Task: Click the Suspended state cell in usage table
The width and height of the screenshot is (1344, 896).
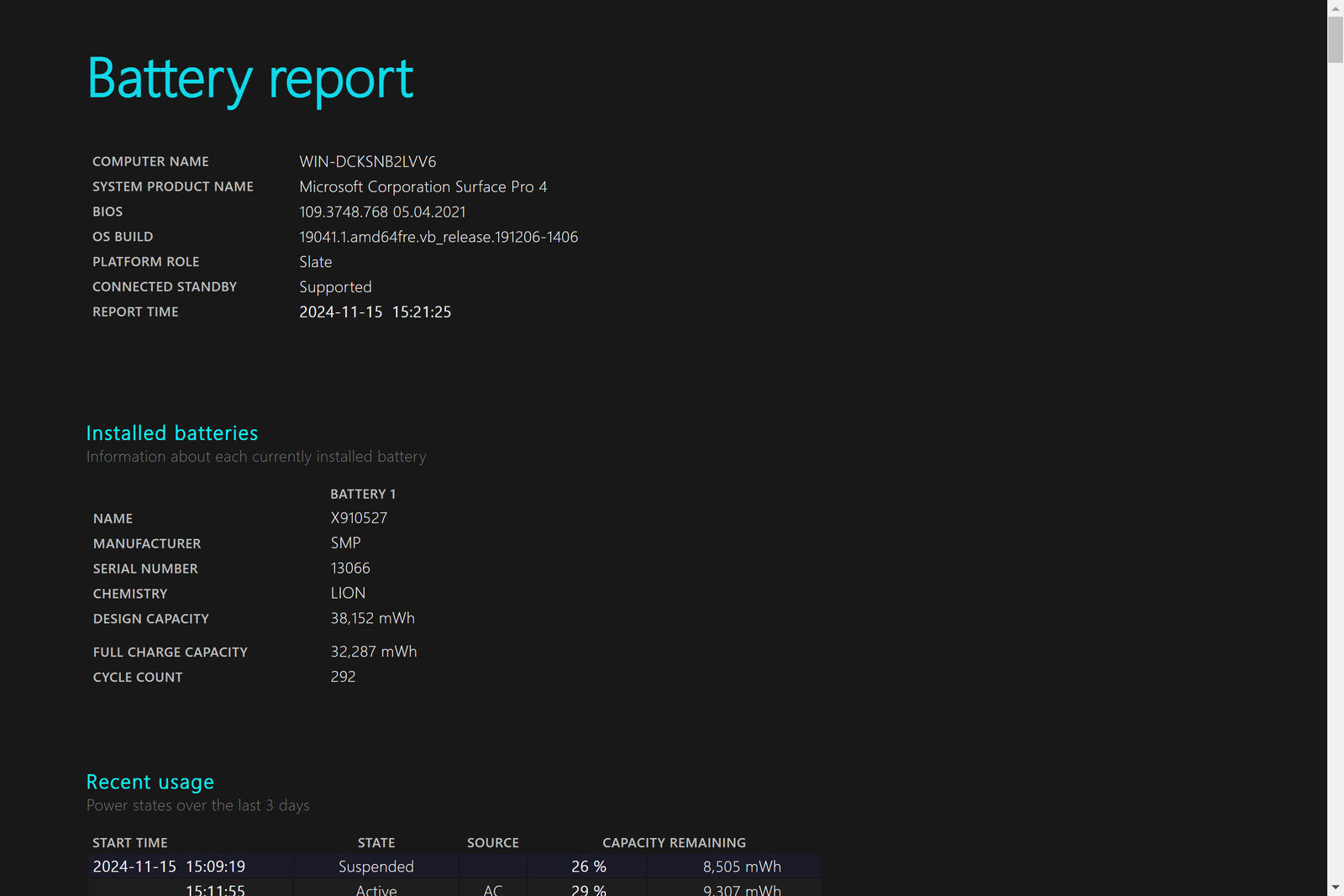Action: coord(375,867)
